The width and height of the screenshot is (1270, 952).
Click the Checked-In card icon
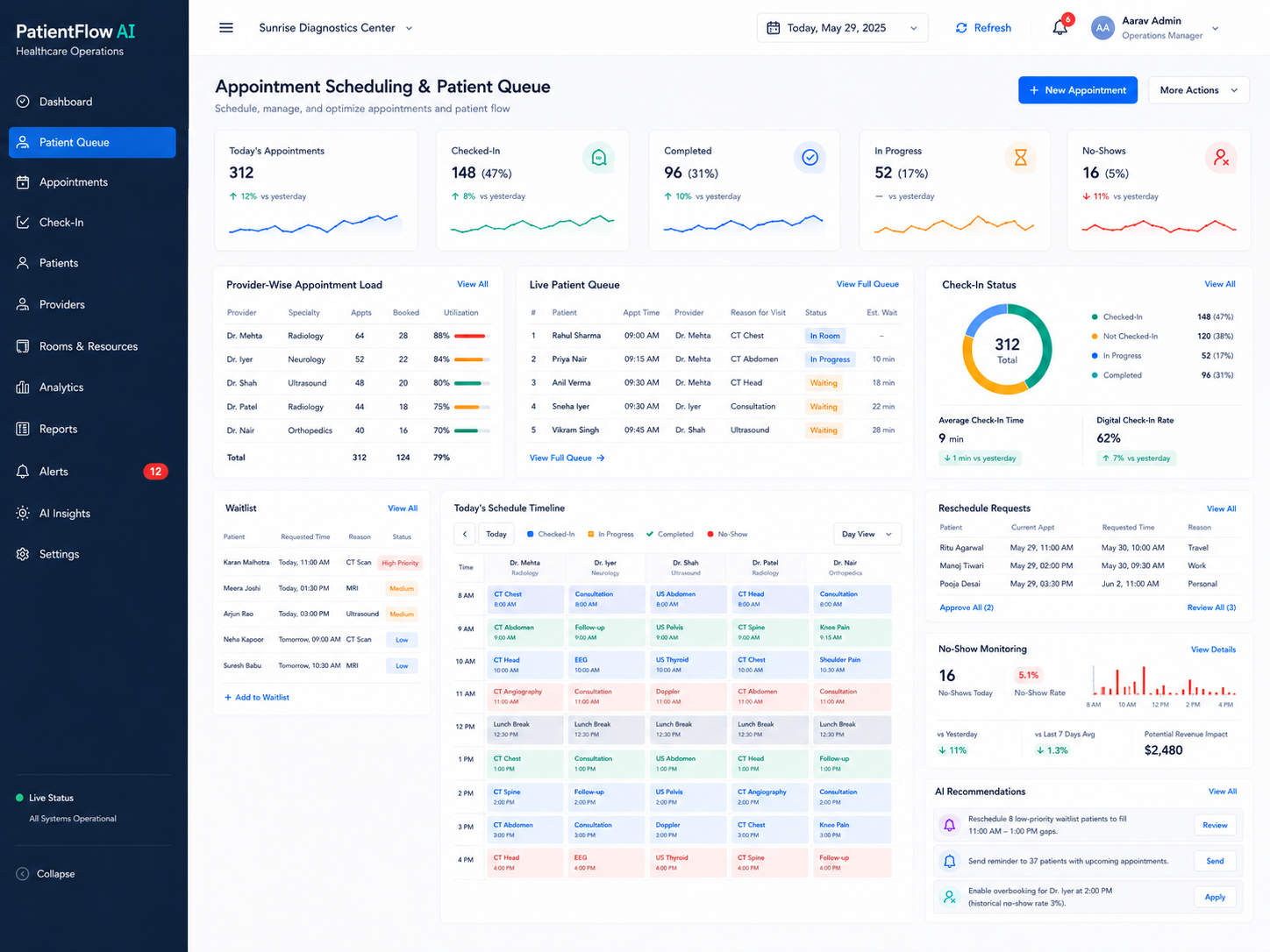click(599, 158)
